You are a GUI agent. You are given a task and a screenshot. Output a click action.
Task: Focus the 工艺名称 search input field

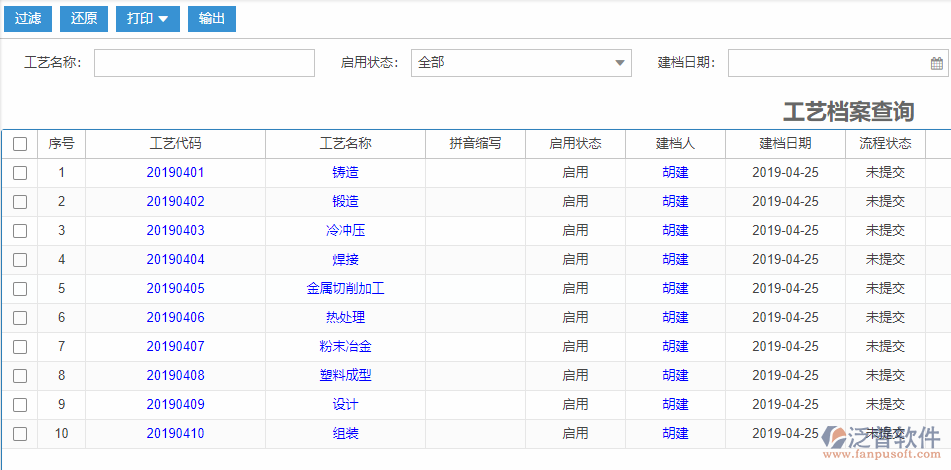tap(204, 63)
